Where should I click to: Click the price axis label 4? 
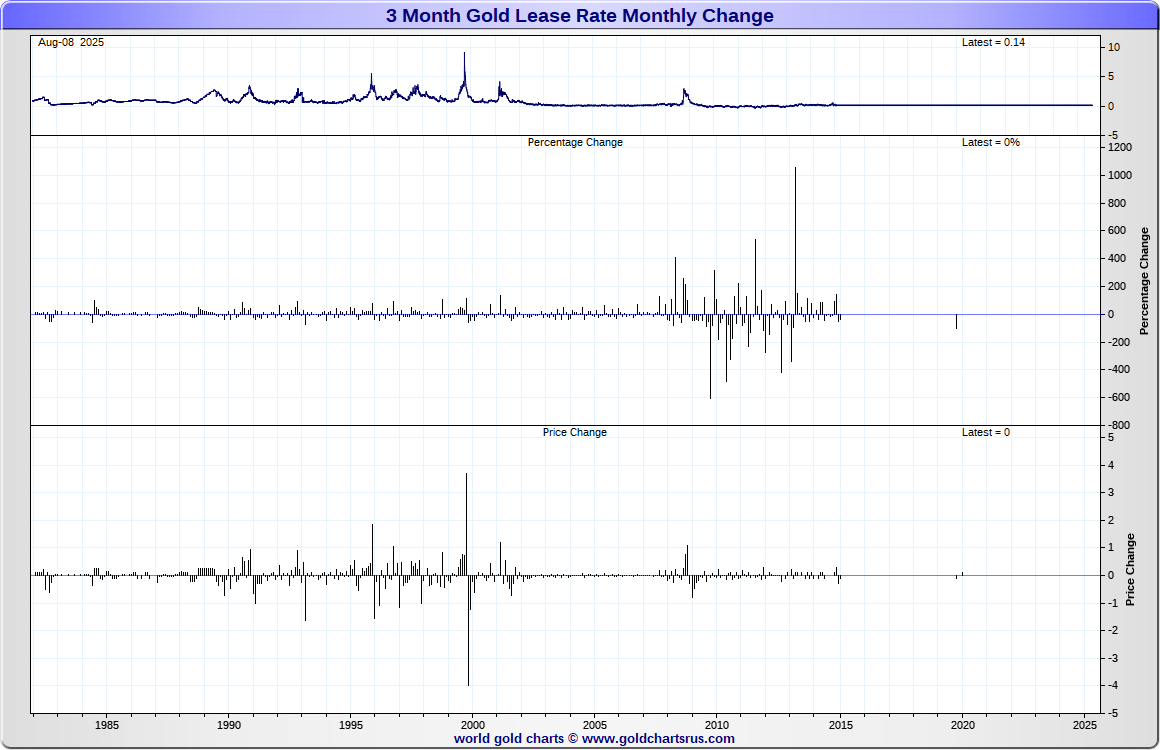tap(1112, 466)
